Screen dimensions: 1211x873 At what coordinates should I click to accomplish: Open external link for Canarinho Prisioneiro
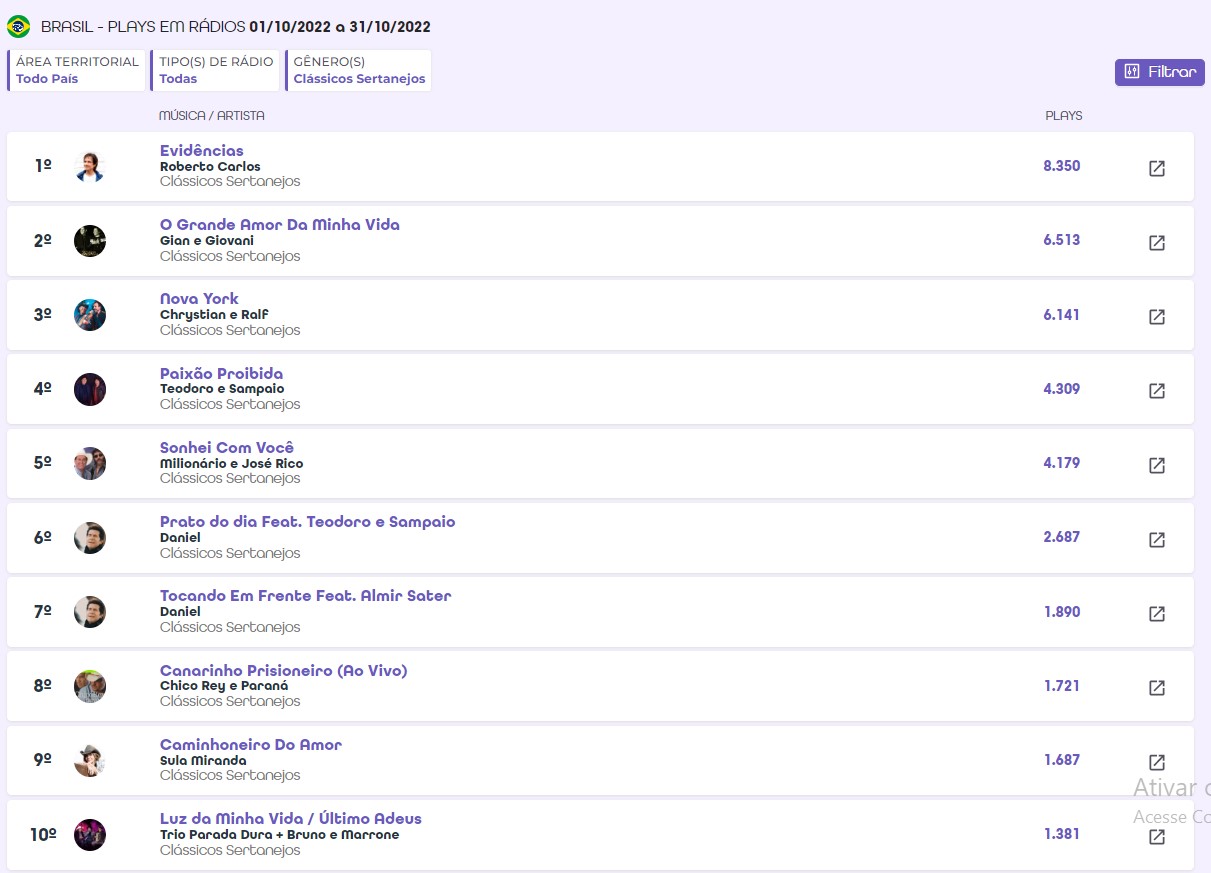pyautogui.click(x=1156, y=688)
